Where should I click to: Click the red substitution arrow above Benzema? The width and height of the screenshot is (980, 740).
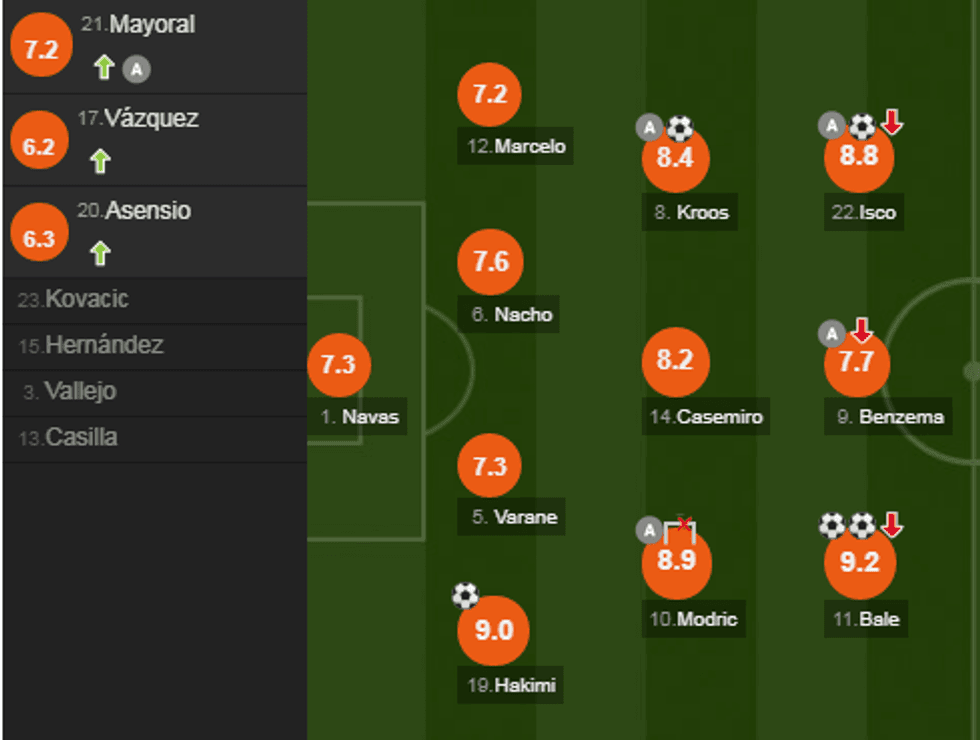tap(861, 331)
